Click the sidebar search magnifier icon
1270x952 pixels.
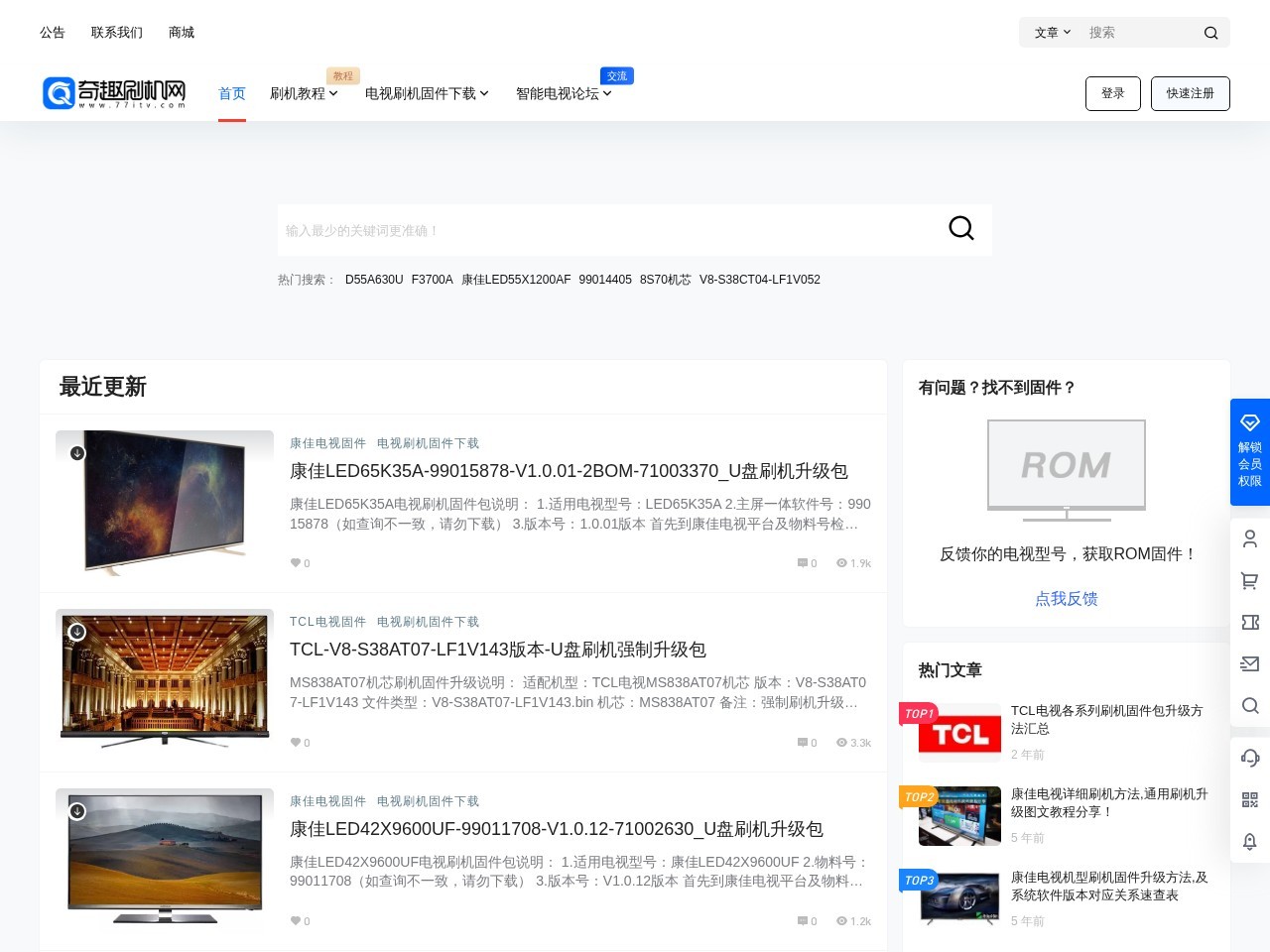tap(1250, 705)
